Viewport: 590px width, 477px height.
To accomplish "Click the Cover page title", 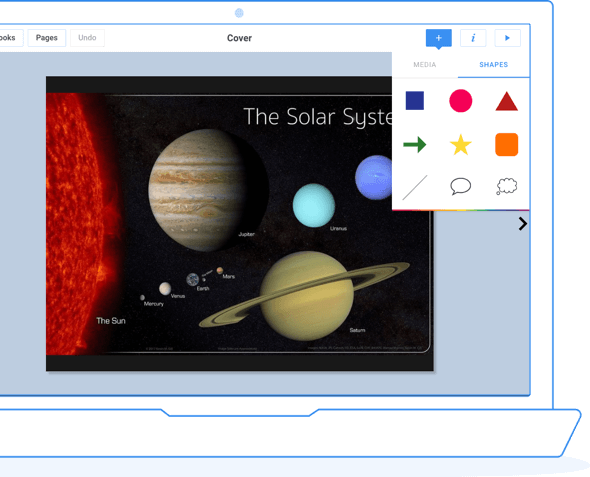I will pos(239,38).
